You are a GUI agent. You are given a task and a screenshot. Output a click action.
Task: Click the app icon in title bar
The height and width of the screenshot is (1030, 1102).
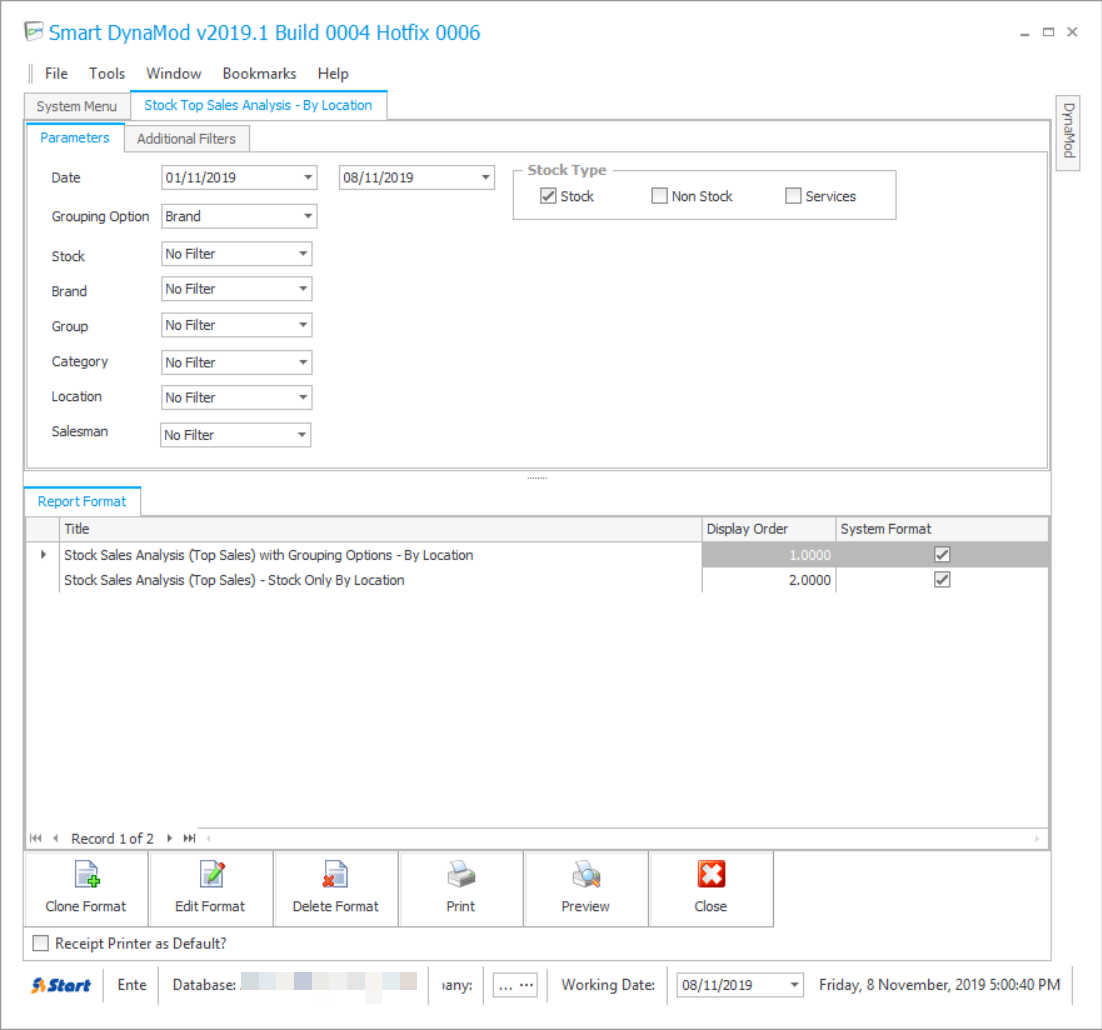click(x=34, y=32)
